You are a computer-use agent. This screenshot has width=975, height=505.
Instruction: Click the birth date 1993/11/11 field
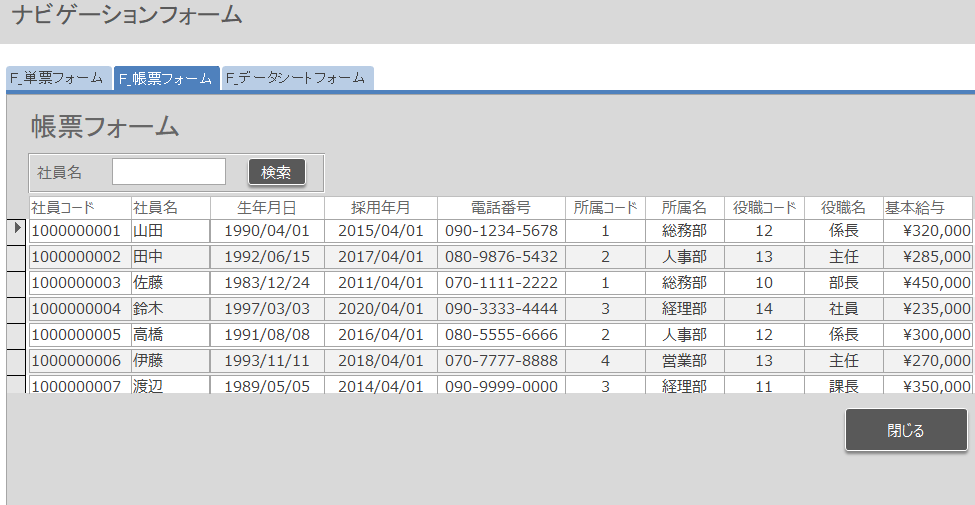[267, 361]
